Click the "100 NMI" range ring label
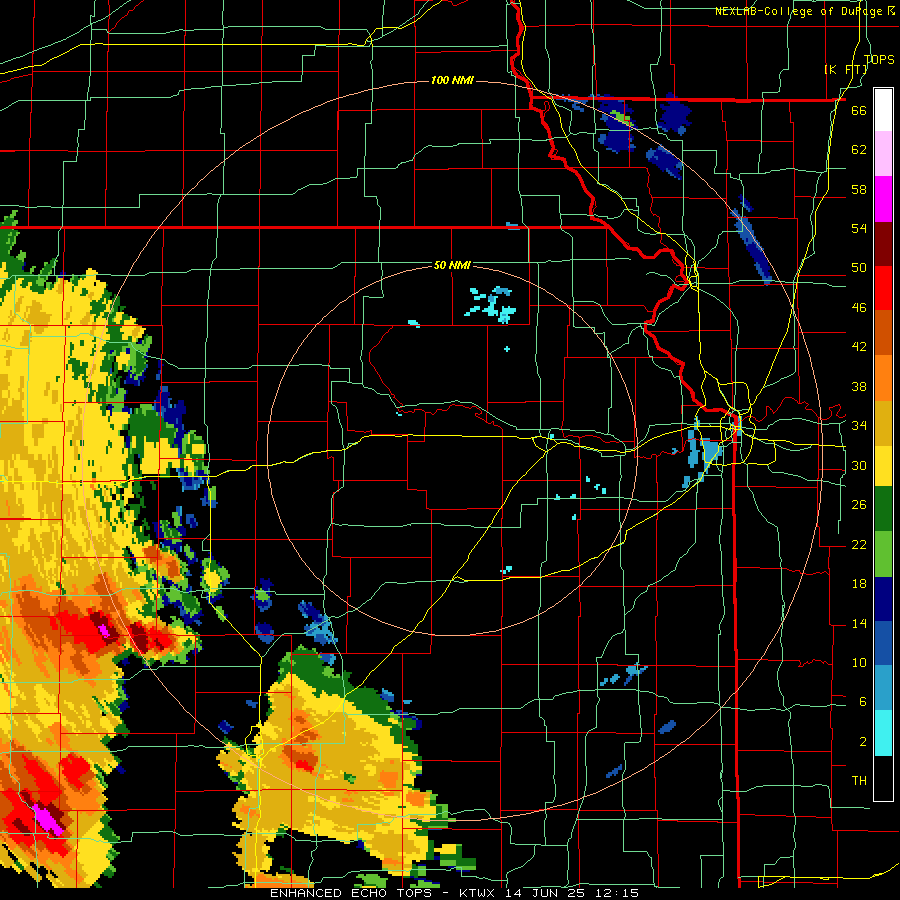 pos(452,80)
